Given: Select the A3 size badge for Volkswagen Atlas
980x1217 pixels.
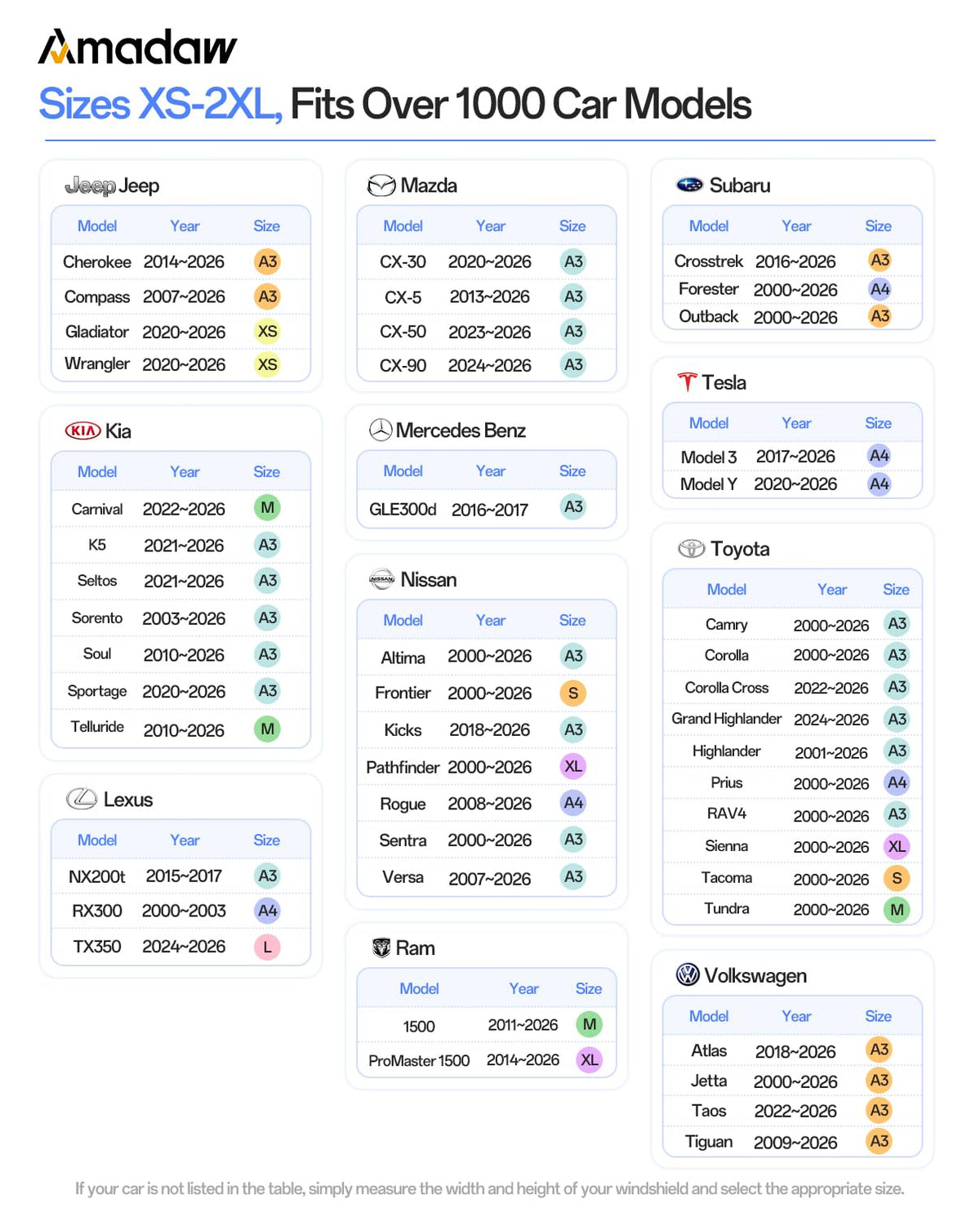Looking at the screenshot, I should pyautogui.click(x=880, y=1050).
